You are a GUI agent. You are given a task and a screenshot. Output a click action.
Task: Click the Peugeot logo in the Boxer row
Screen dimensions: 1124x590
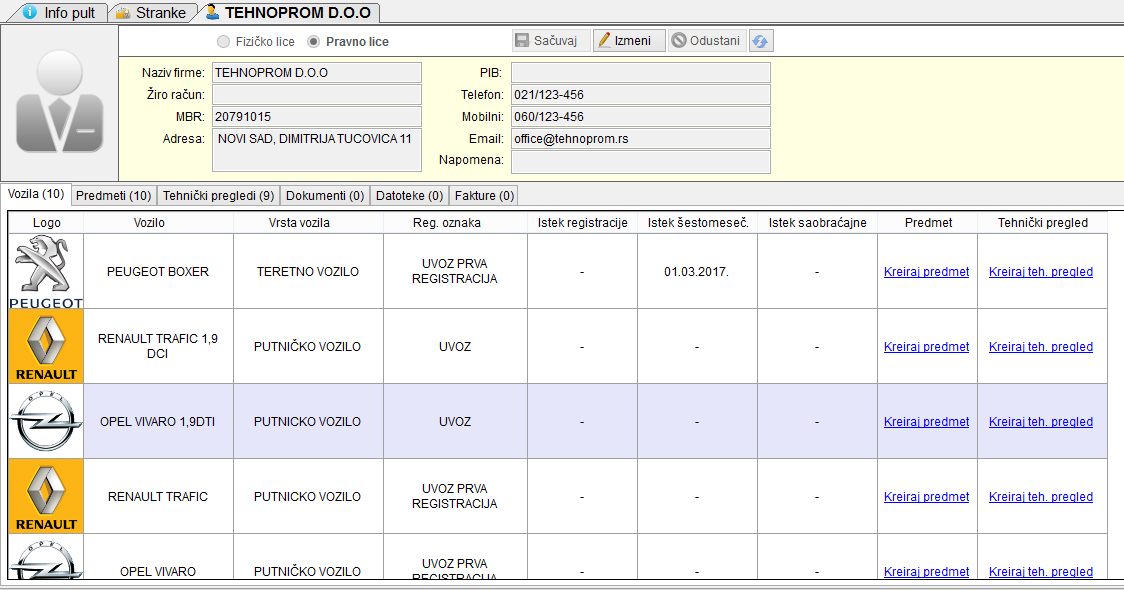point(46,272)
